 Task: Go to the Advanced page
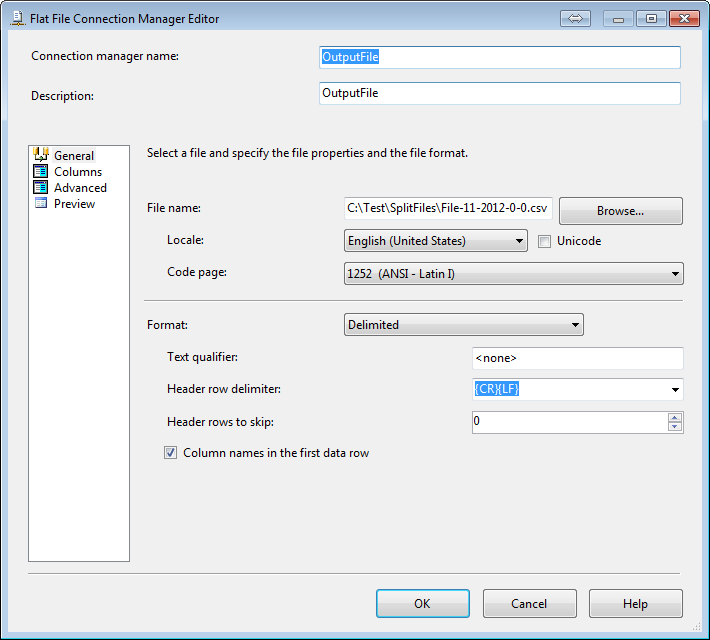tap(80, 188)
